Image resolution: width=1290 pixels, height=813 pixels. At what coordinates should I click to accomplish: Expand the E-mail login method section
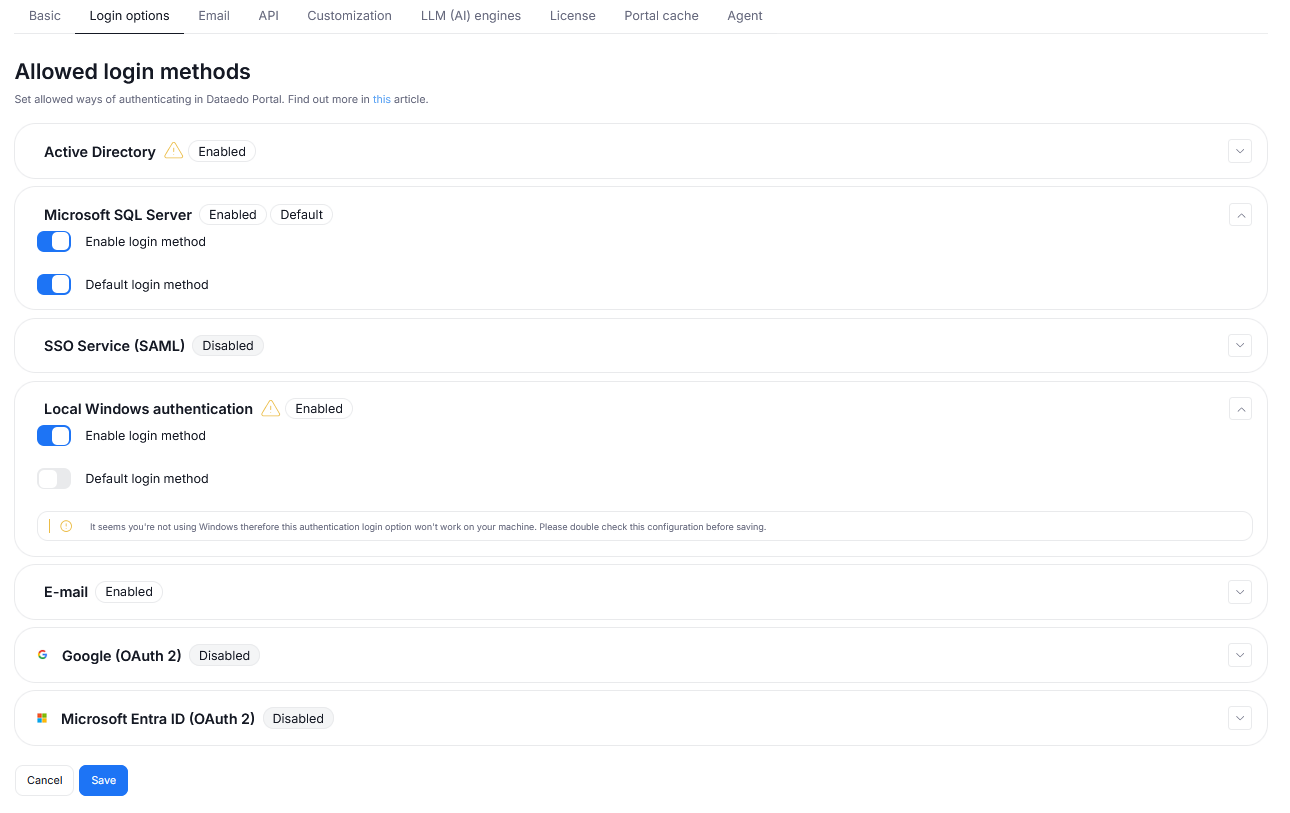click(x=1239, y=591)
